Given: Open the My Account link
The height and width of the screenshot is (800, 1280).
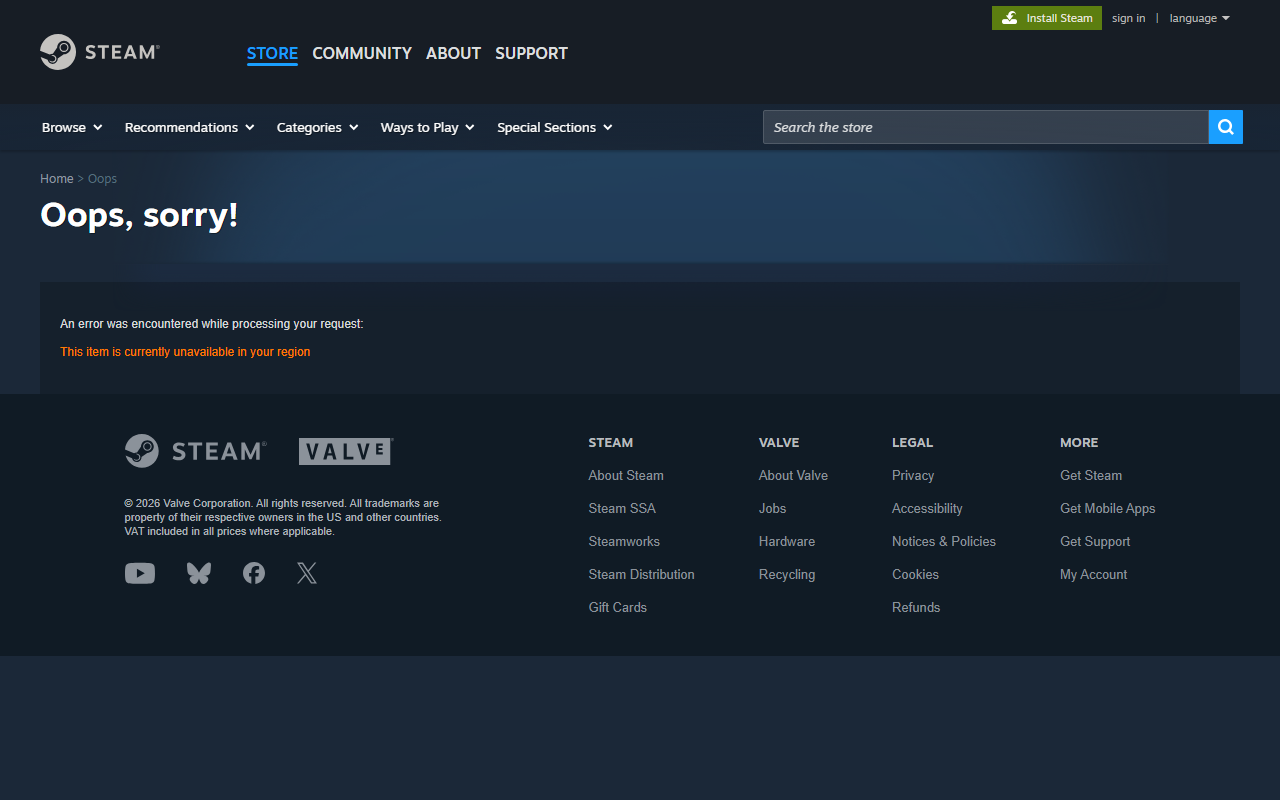Looking at the screenshot, I should (1093, 574).
